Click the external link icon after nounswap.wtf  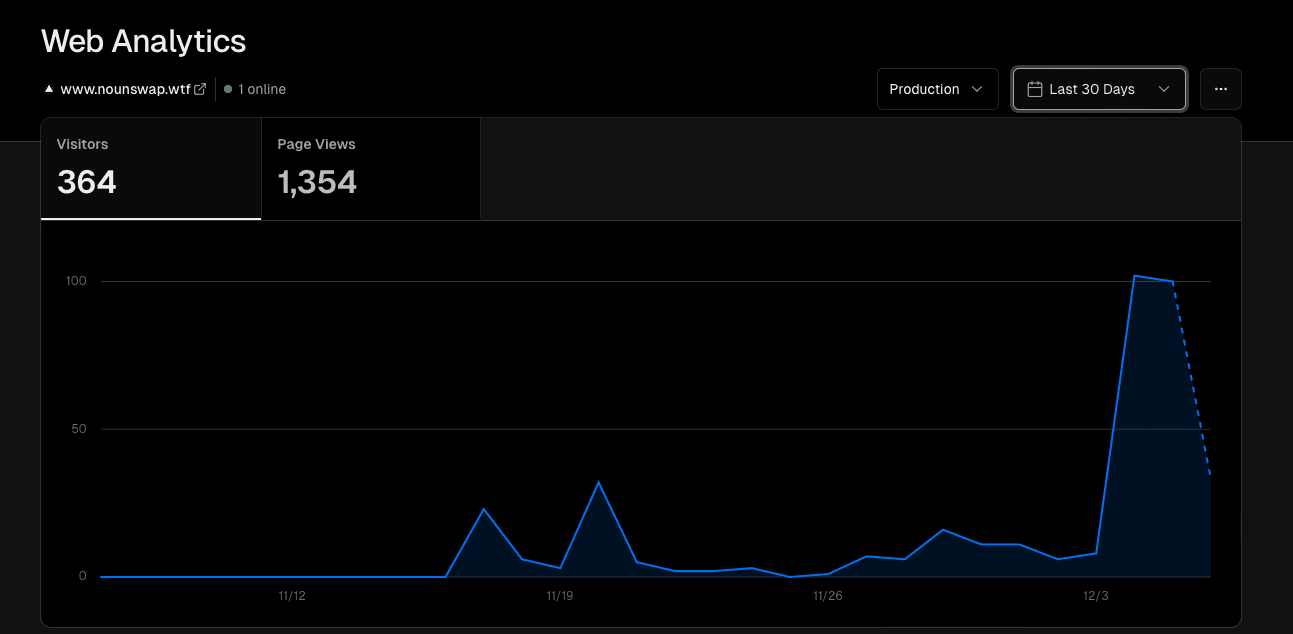tap(200, 89)
